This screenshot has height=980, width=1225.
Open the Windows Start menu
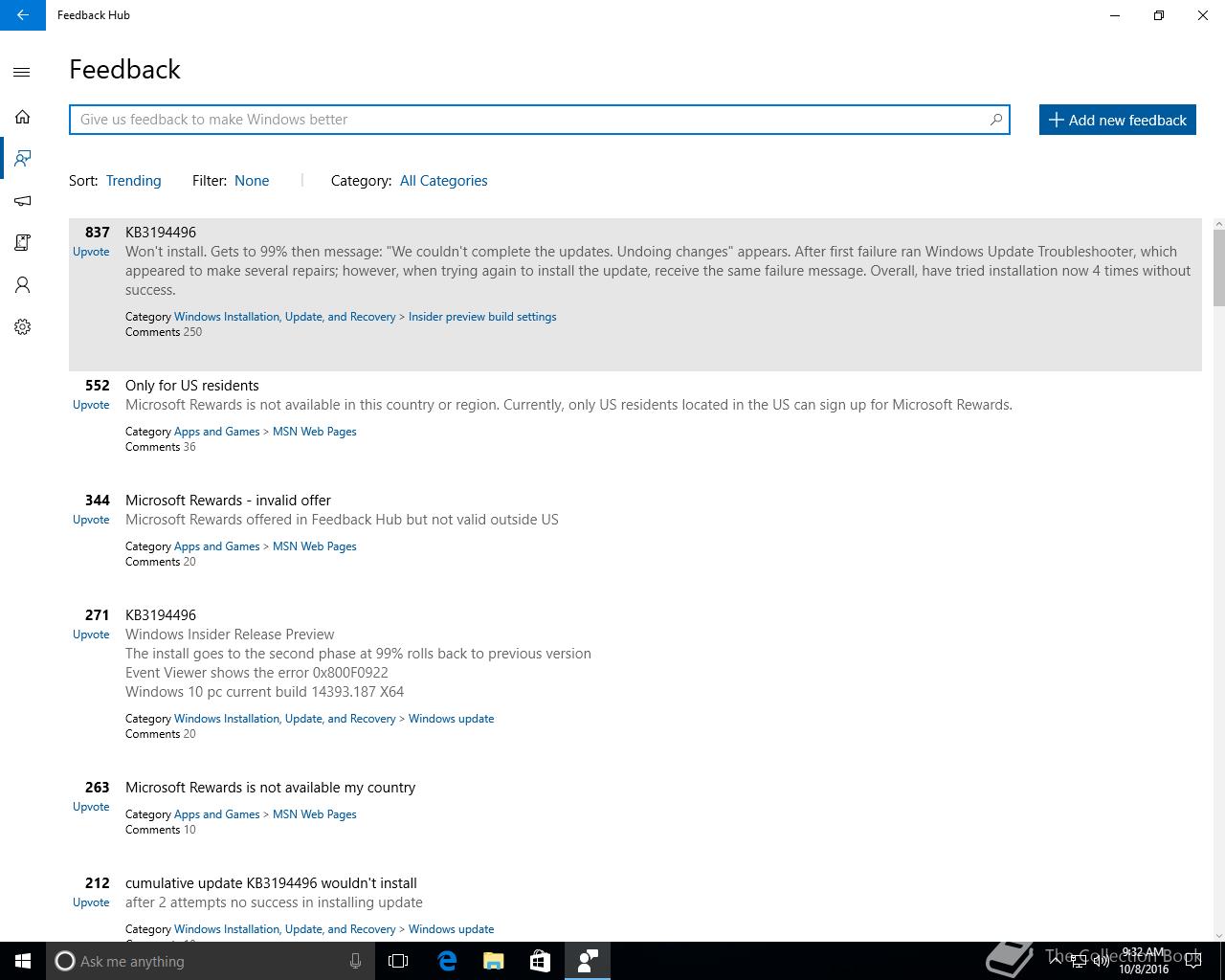(23, 961)
